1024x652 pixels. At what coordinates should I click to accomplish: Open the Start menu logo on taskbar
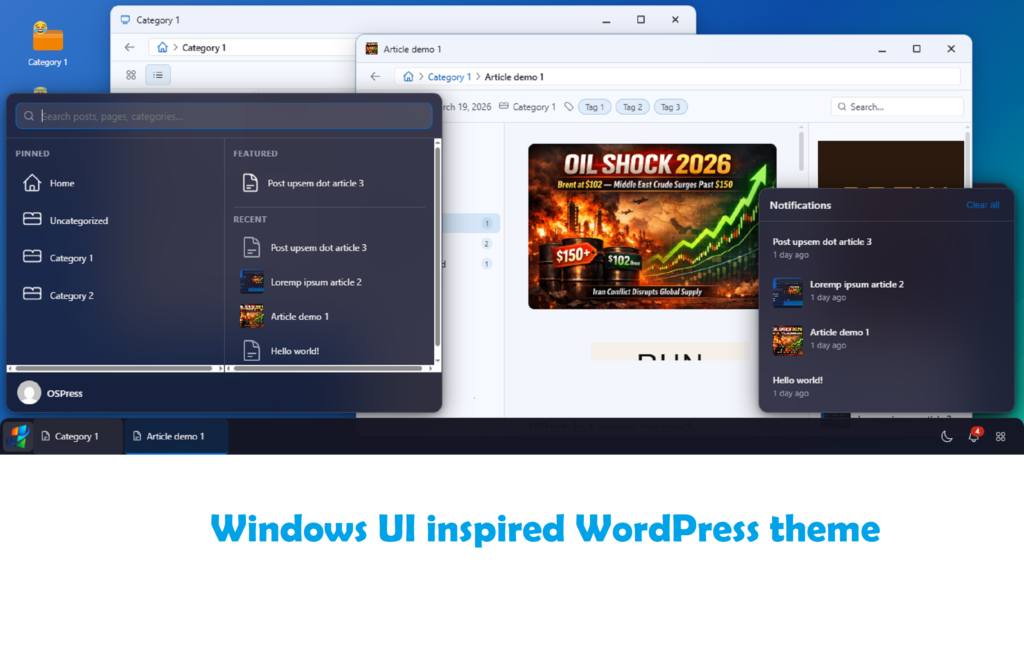click(18, 436)
